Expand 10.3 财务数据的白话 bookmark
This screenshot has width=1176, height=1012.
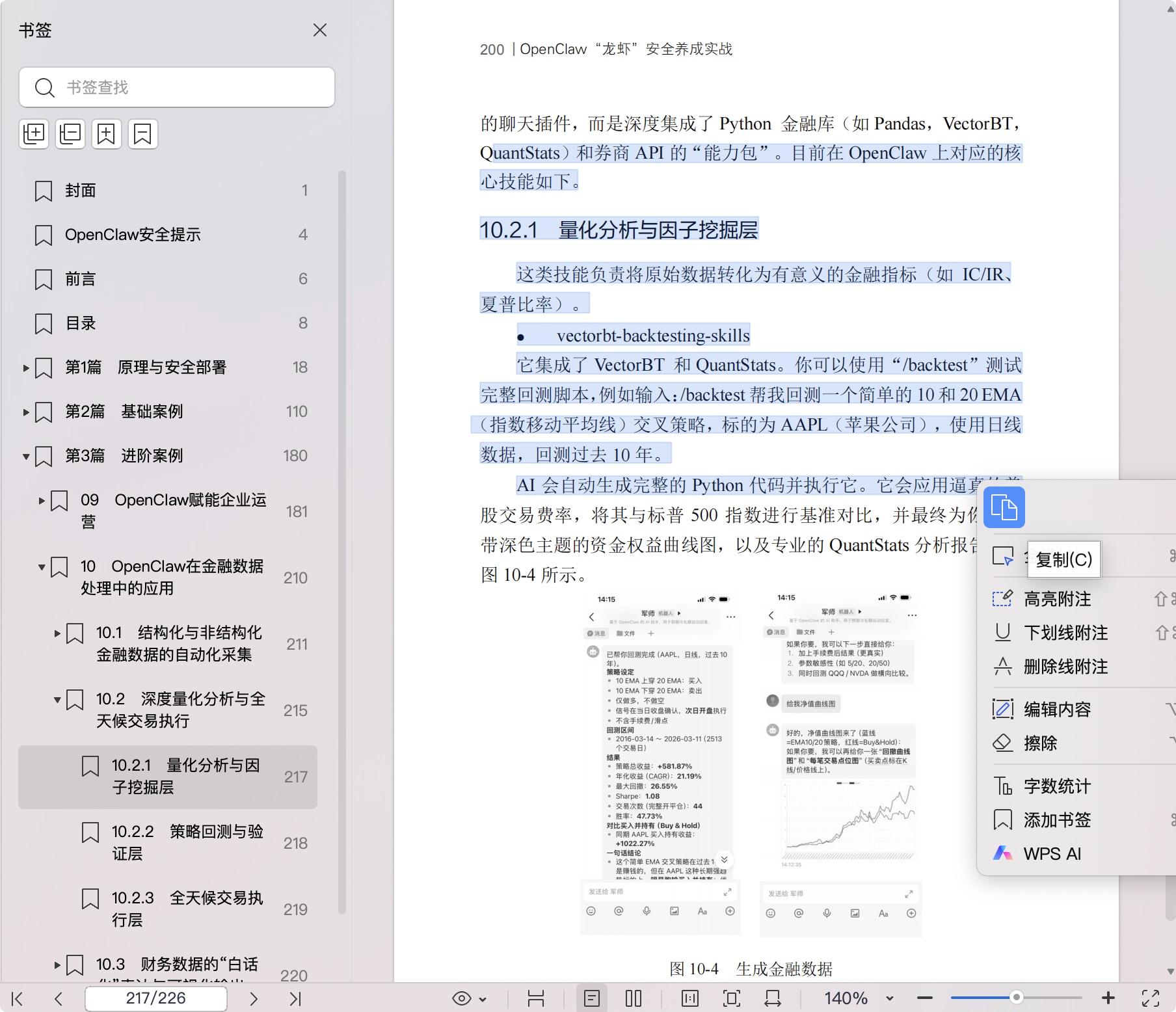click(x=57, y=965)
